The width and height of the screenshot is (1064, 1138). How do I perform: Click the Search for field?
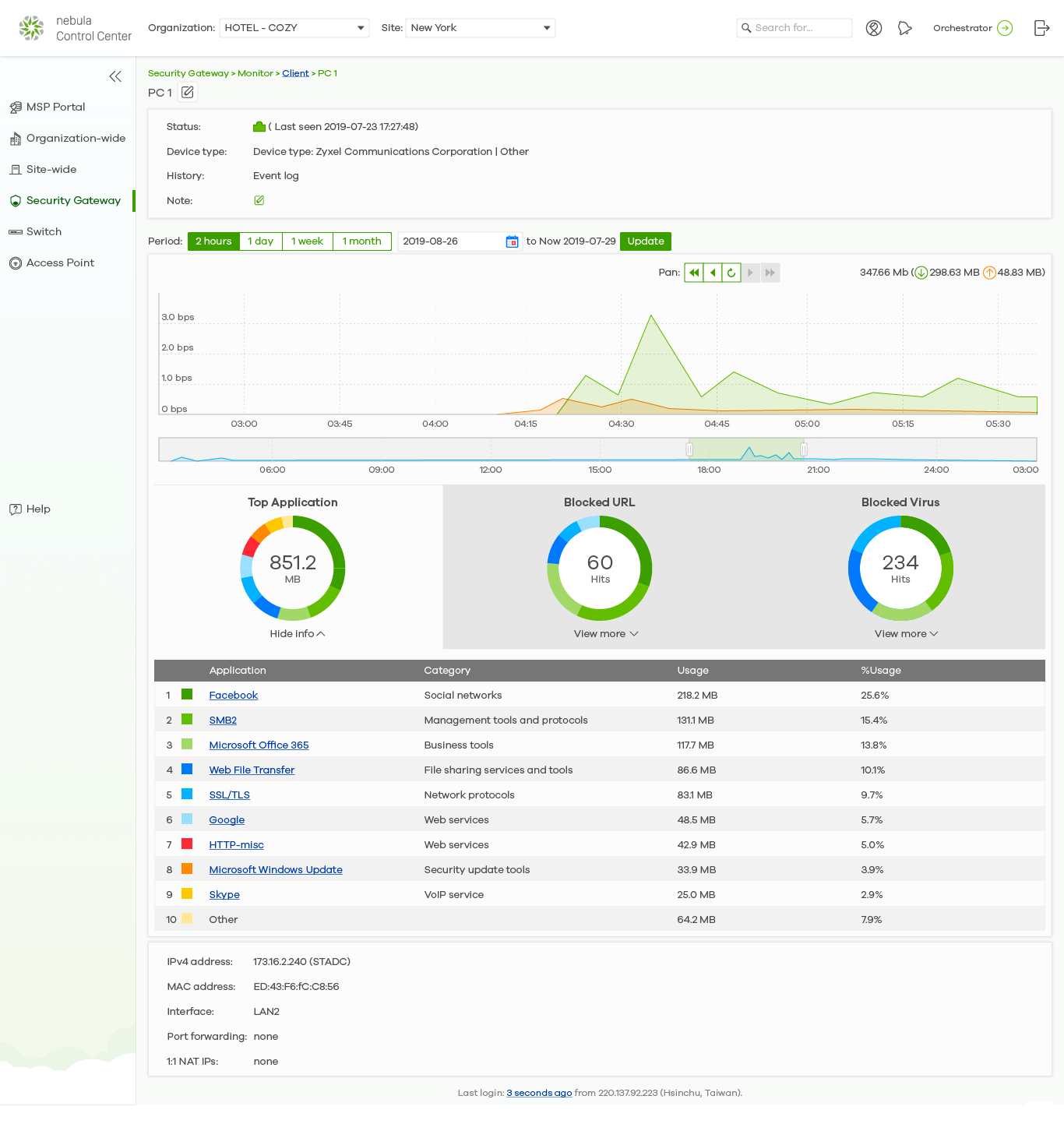794,28
